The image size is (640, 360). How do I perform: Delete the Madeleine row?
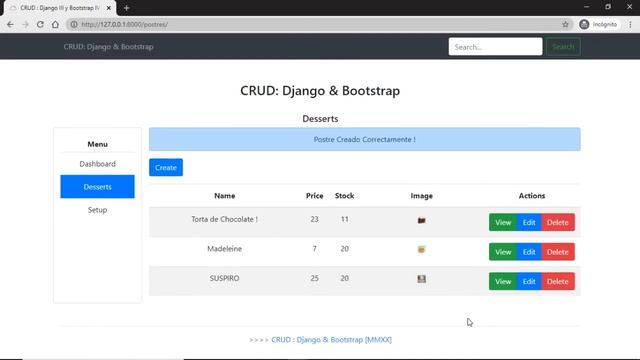pyautogui.click(x=558, y=252)
